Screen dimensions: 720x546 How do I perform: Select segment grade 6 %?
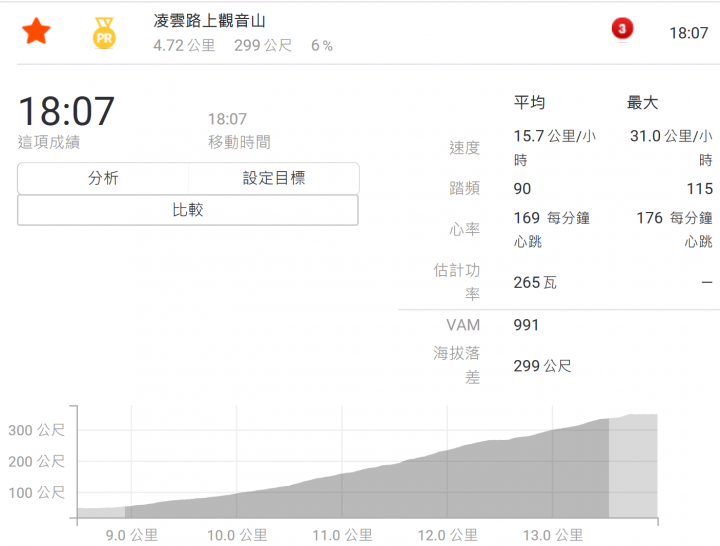point(321,45)
